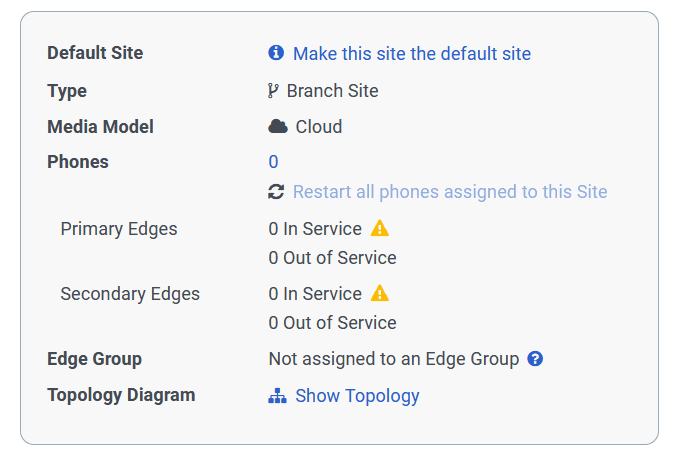Click the Primary Edges warning triangle
This screenshot has width=683, height=458.
click(380, 228)
